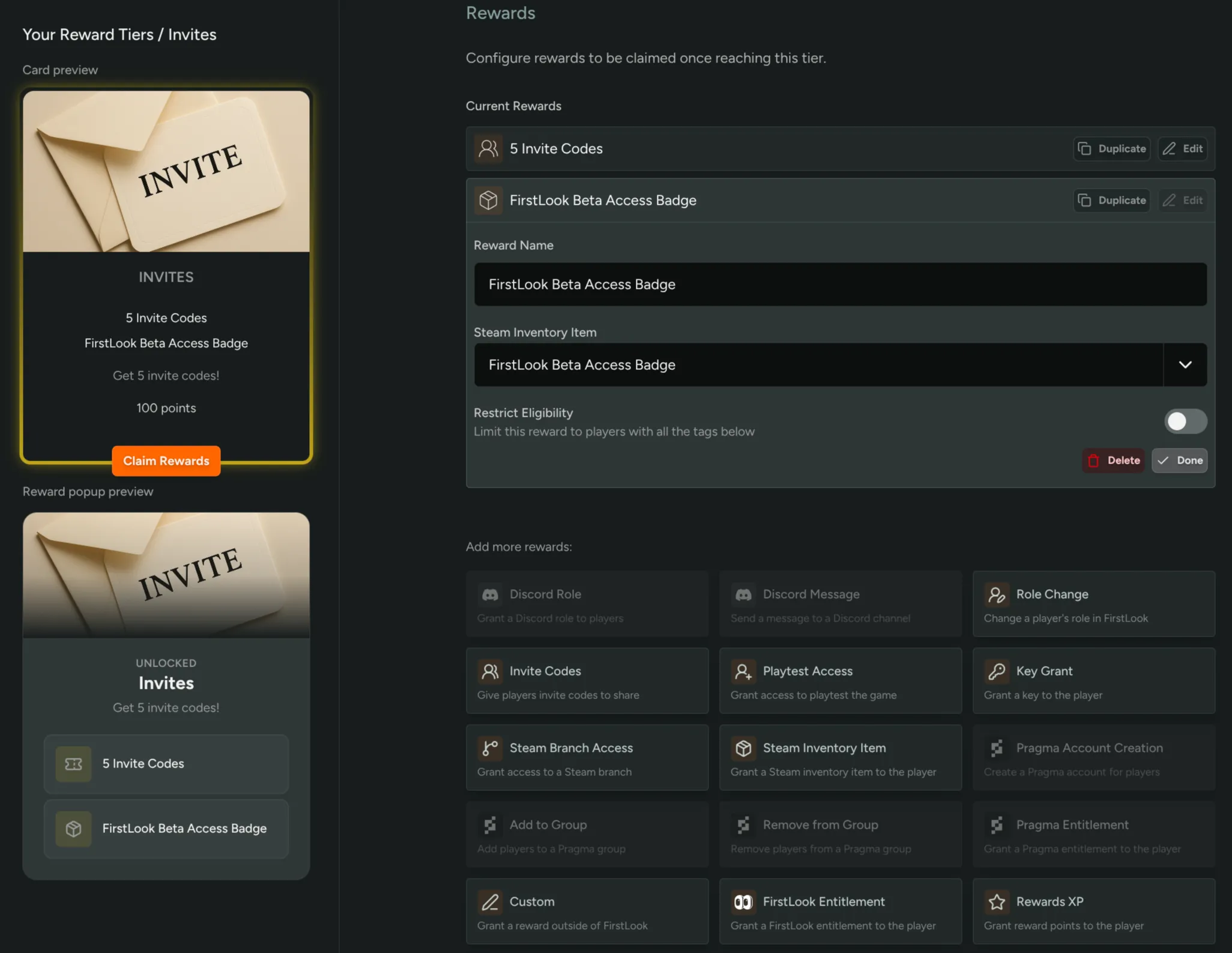This screenshot has width=1232, height=953.
Task: Edit the 5 Invite Codes reward
Action: pyautogui.click(x=1183, y=148)
